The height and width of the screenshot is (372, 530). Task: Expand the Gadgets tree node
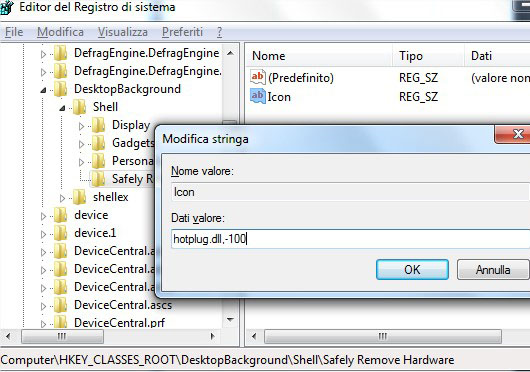point(81,144)
